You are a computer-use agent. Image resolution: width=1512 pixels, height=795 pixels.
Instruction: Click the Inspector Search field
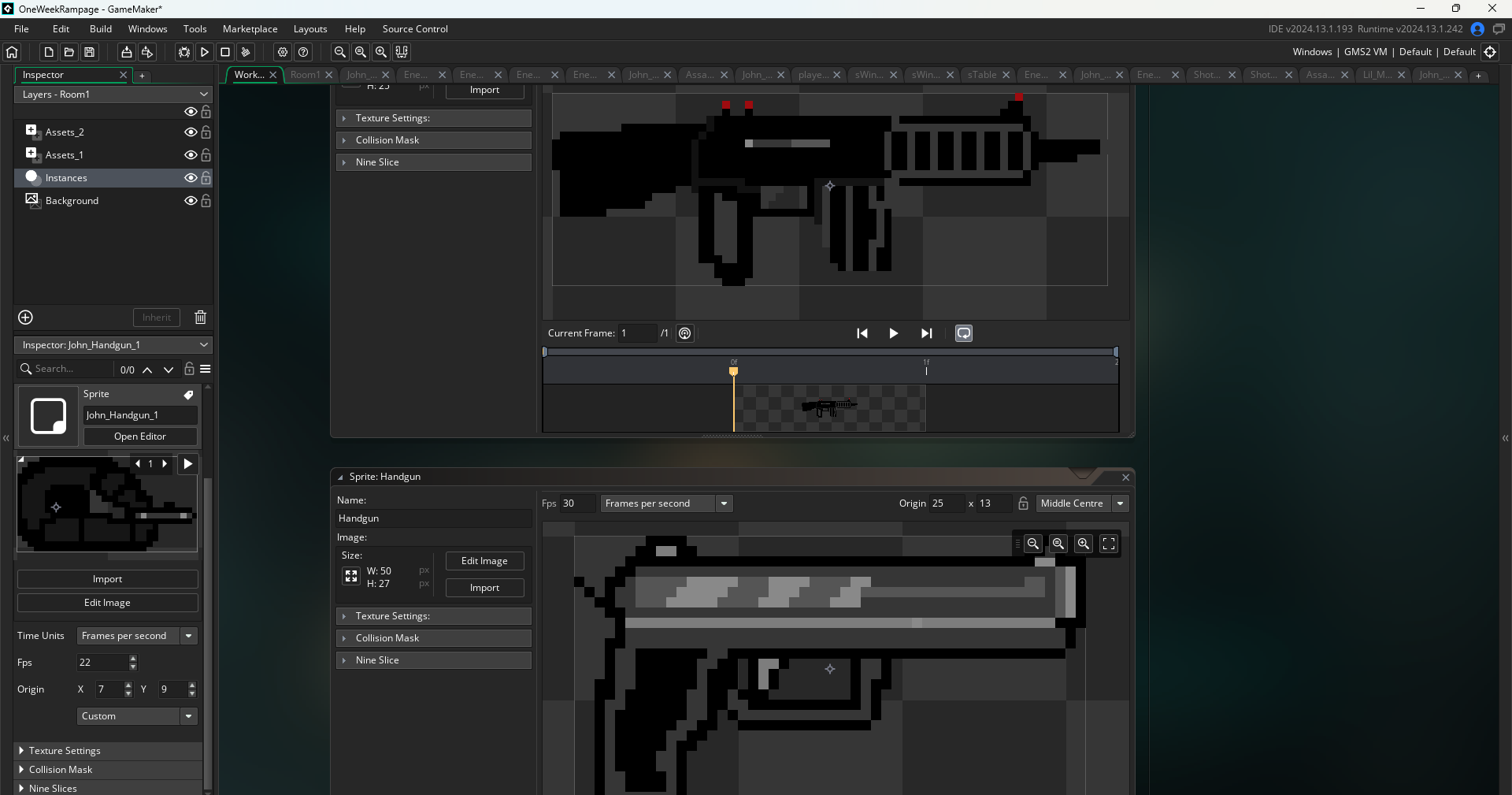pos(66,369)
